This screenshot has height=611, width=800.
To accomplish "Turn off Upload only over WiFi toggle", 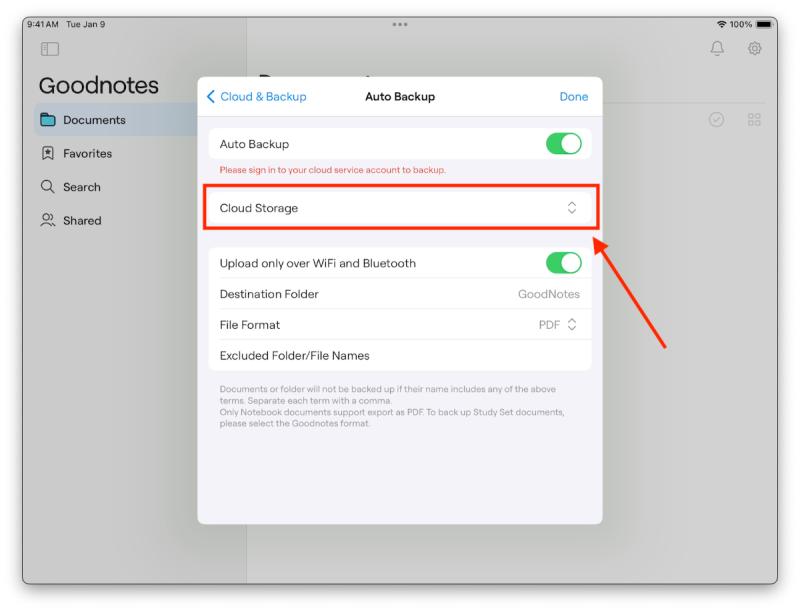I will [x=563, y=263].
